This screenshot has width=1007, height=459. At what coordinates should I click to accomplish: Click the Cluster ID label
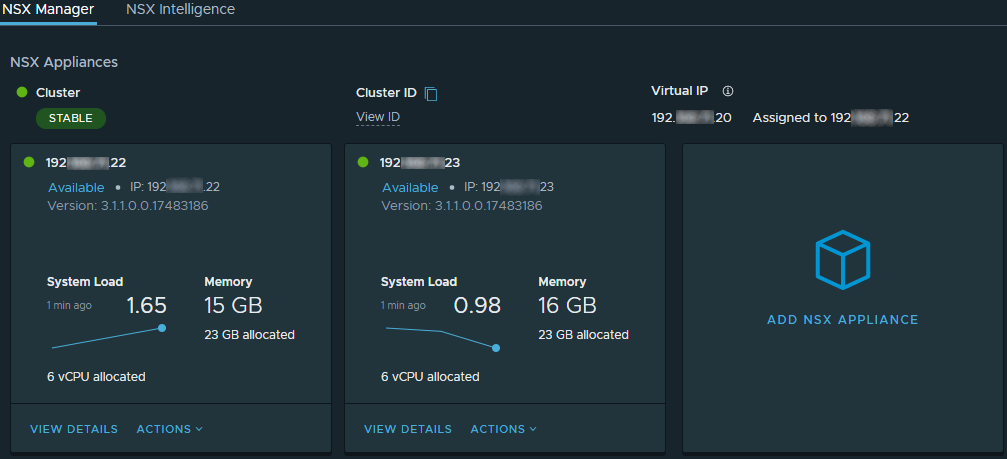(387, 93)
